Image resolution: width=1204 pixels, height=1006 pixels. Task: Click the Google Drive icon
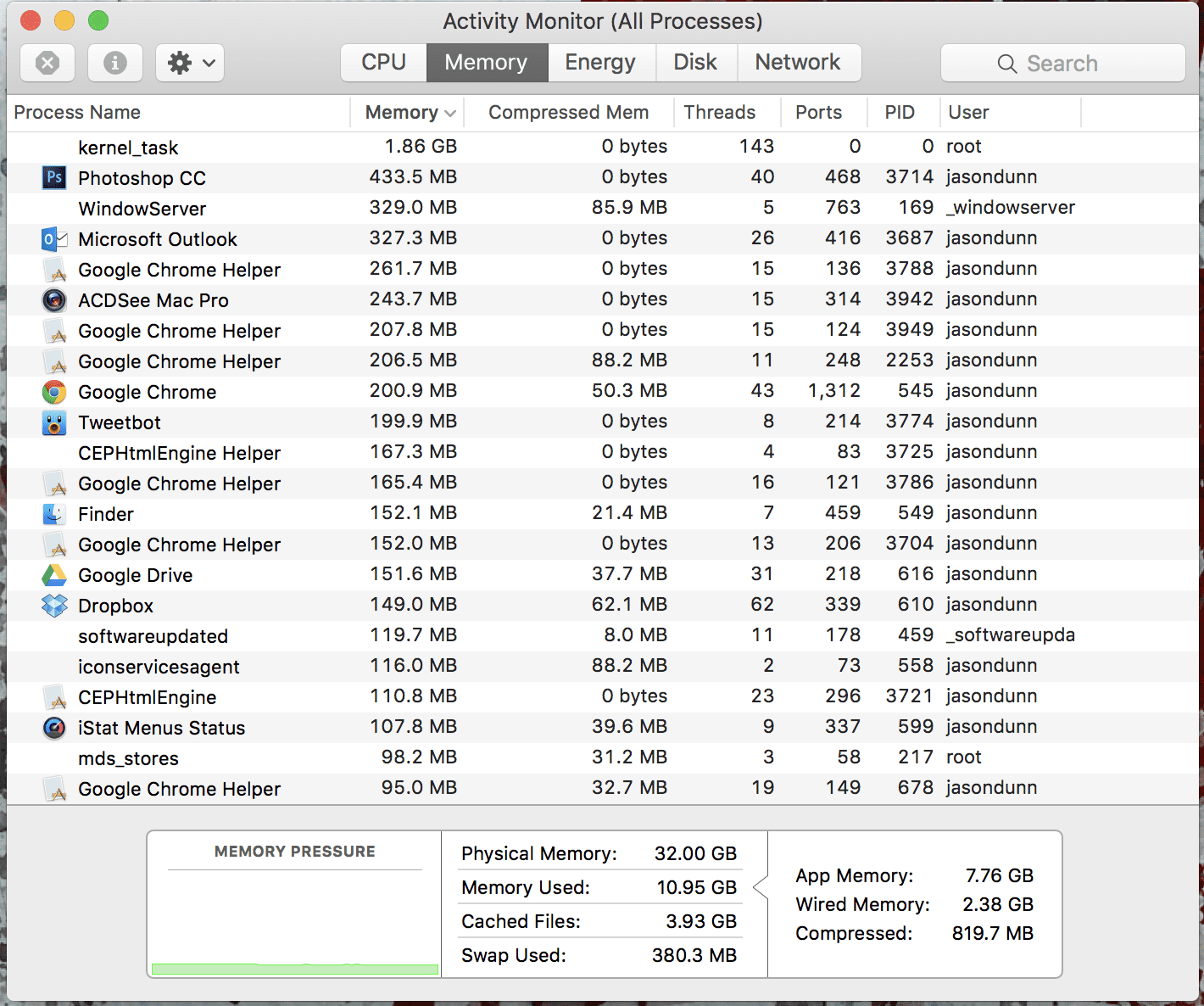pyautogui.click(x=54, y=575)
